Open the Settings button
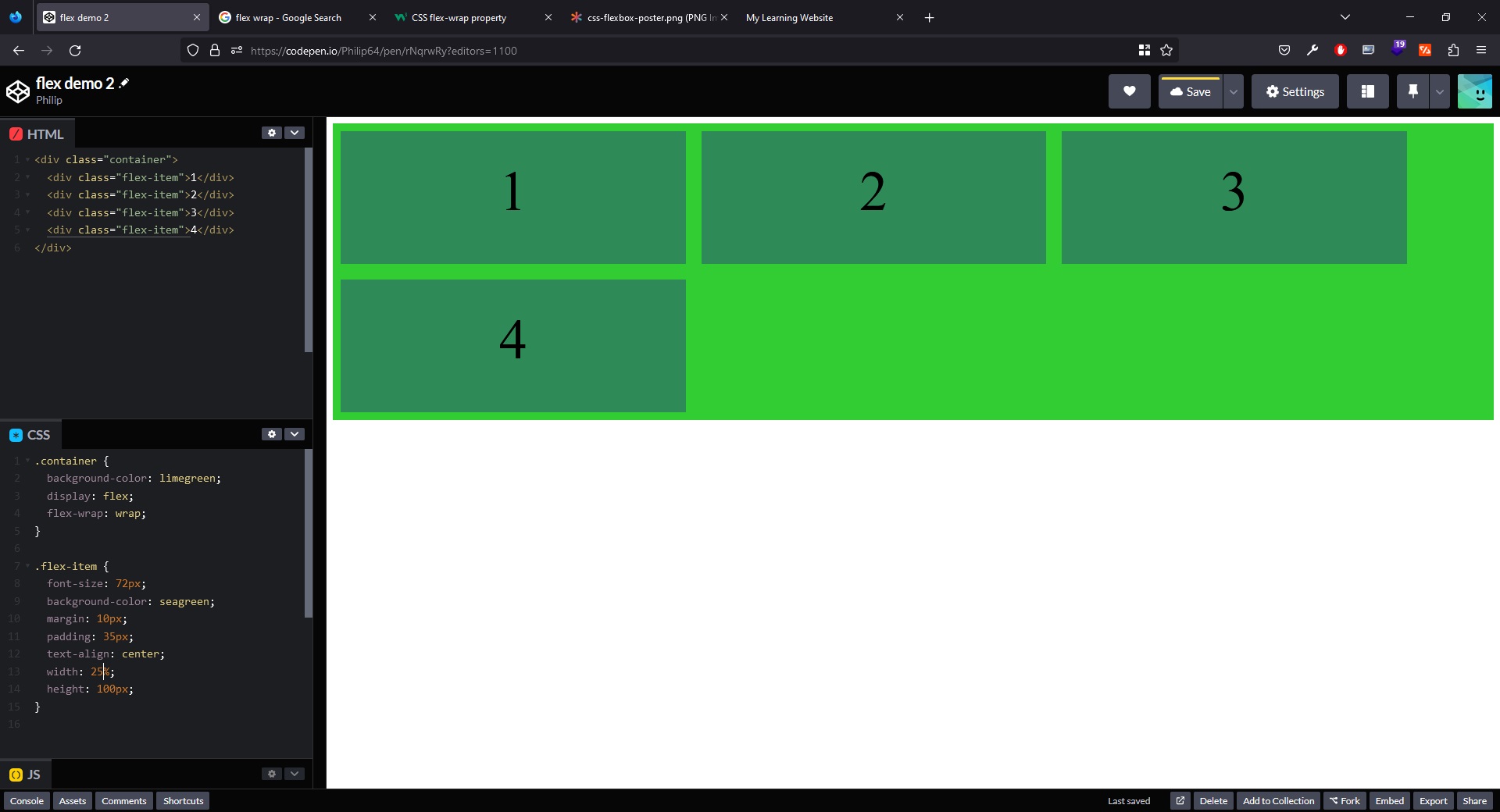1500x812 pixels. [x=1295, y=91]
